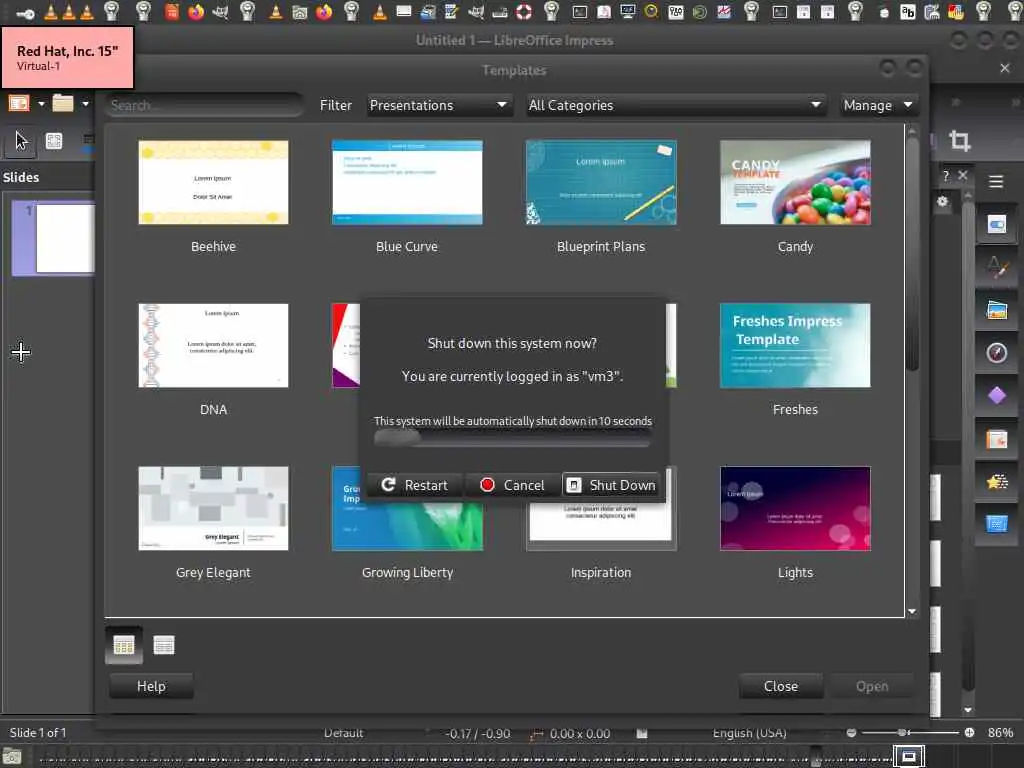Screen dimensions: 1024x768
Task: Click 'English (USA)' in the status bar
Action: pos(749,733)
